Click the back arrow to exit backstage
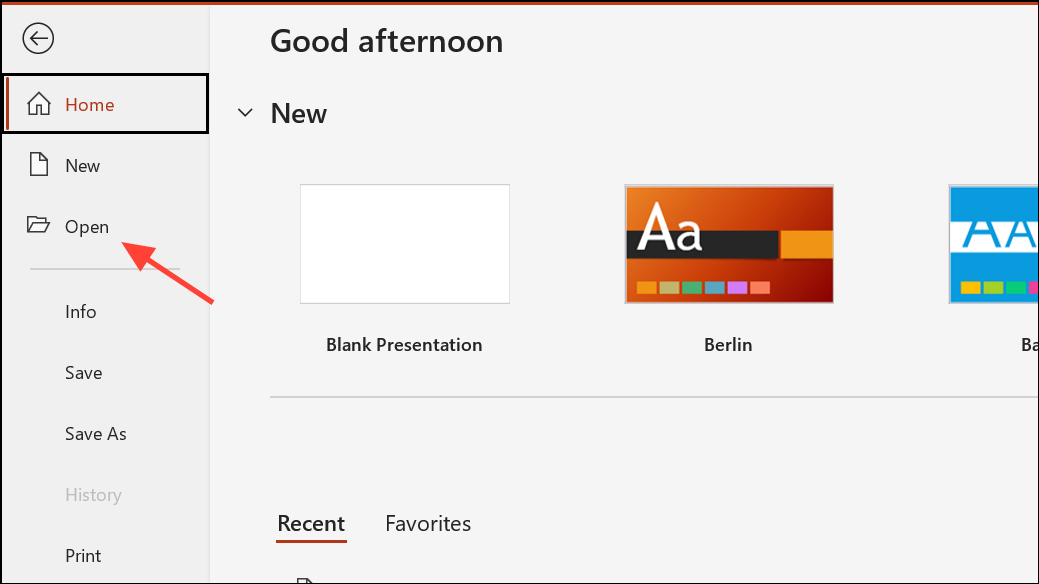The width and height of the screenshot is (1039, 584). click(38, 38)
